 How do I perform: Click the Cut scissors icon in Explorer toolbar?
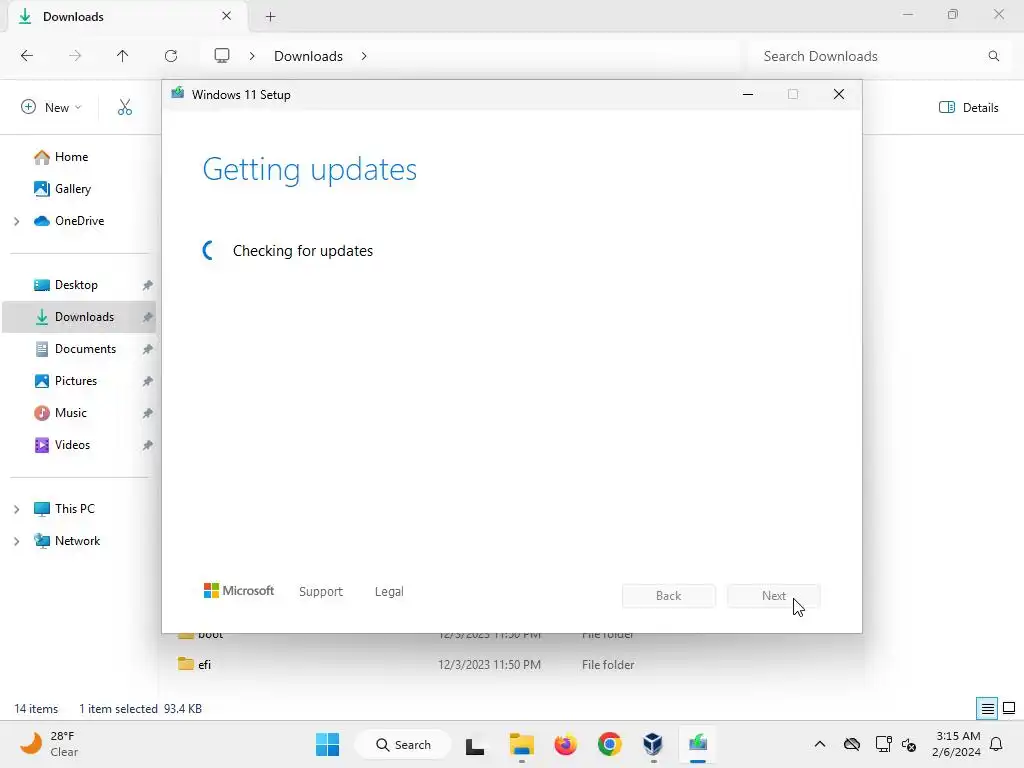coord(125,107)
